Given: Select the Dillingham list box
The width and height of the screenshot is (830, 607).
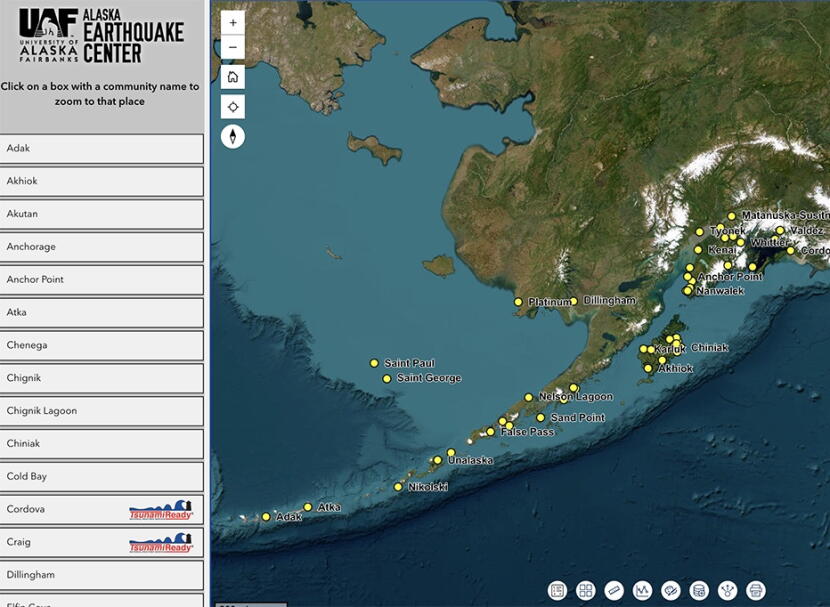Looking at the screenshot, I should tap(101, 575).
